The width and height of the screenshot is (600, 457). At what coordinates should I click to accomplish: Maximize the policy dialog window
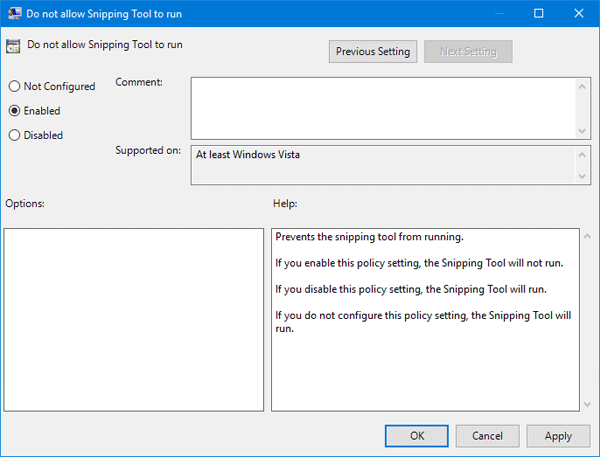[539, 13]
